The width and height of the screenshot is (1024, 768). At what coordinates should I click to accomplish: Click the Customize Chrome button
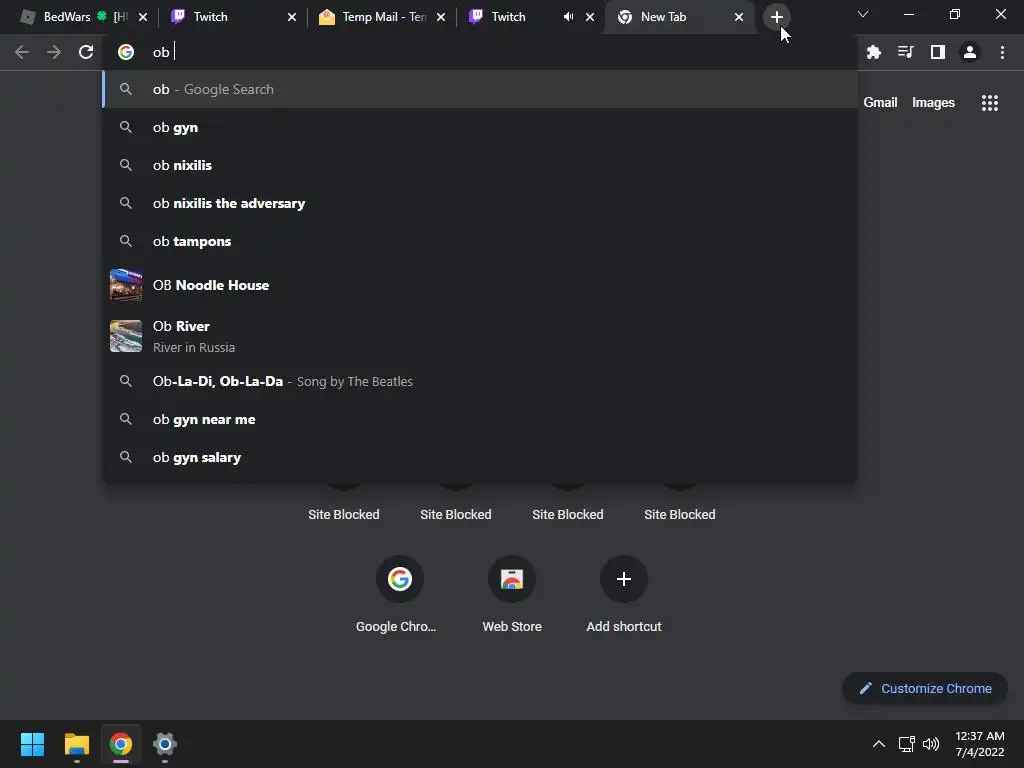[x=925, y=688]
